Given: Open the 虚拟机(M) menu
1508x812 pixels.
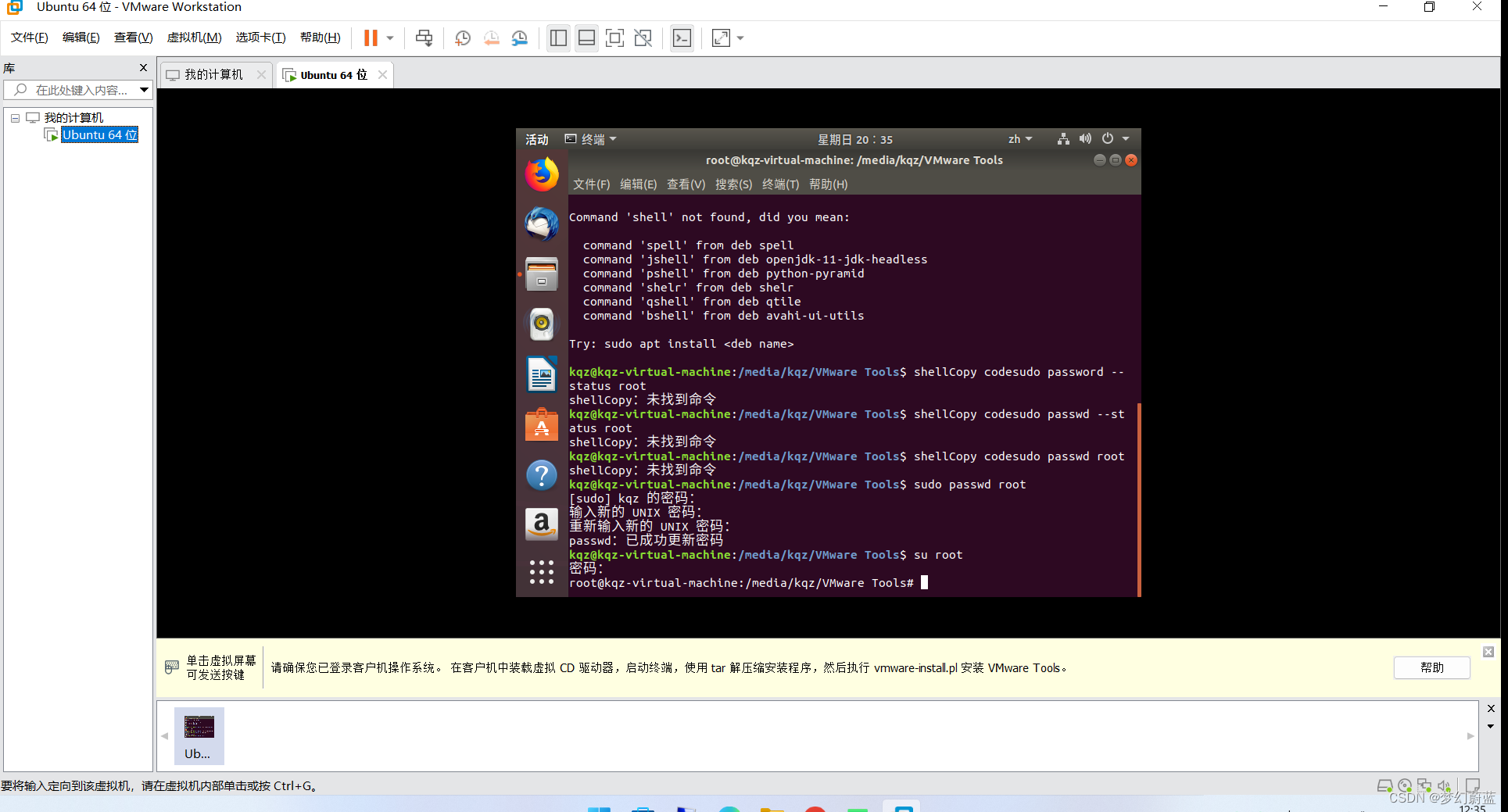Looking at the screenshot, I should (x=195, y=38).
